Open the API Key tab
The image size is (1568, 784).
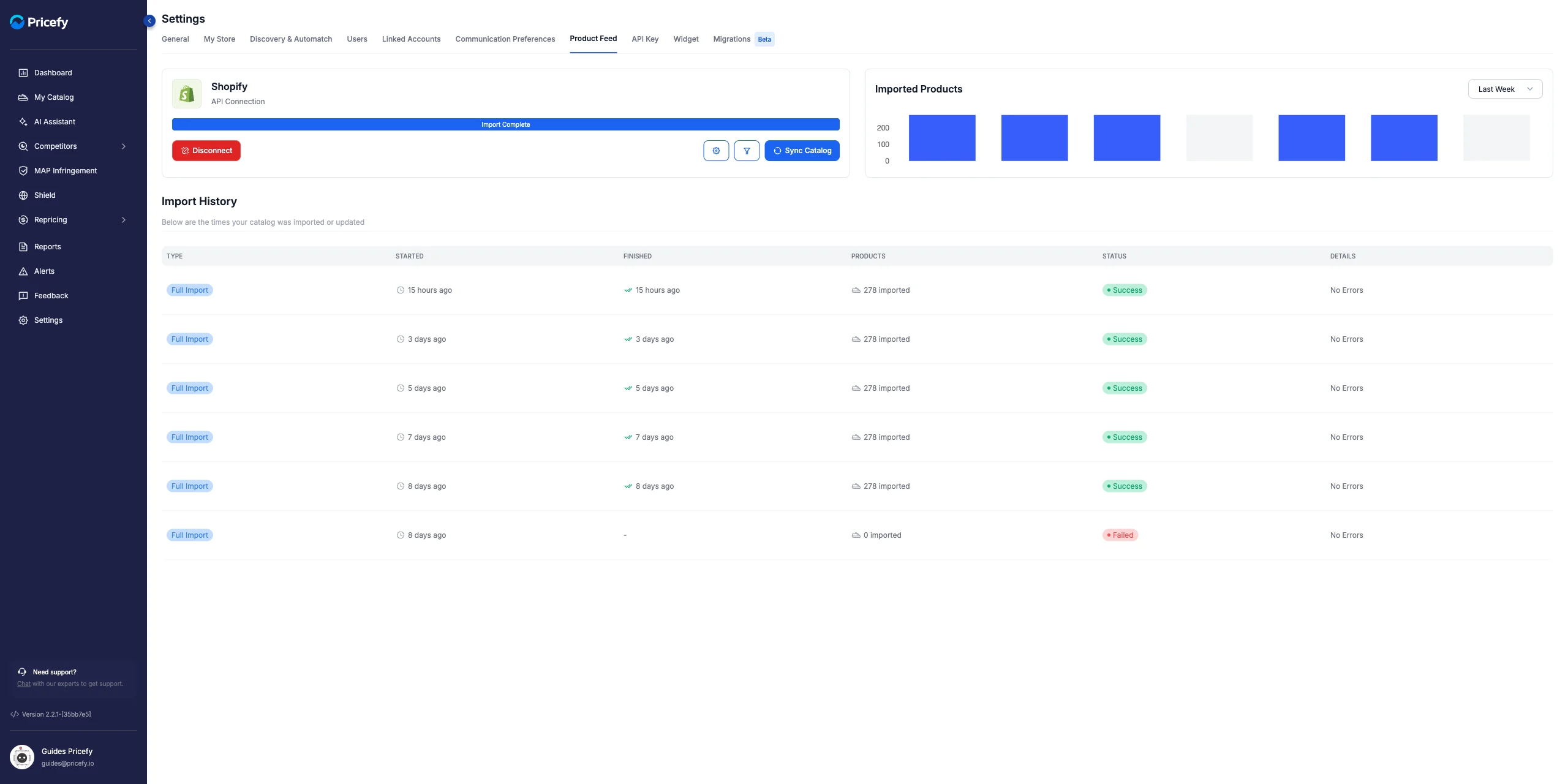645,39
